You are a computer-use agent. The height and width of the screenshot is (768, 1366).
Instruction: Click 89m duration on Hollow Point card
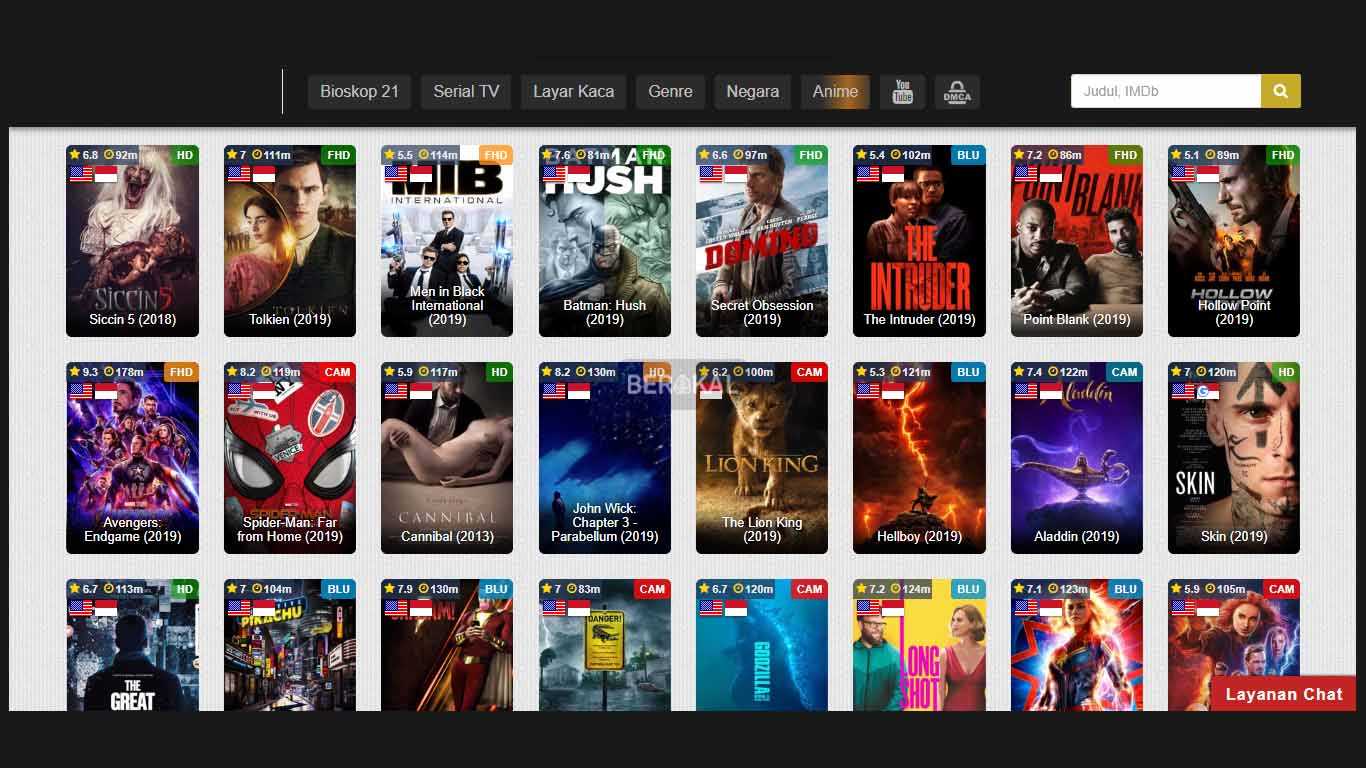coord(1222,155)
